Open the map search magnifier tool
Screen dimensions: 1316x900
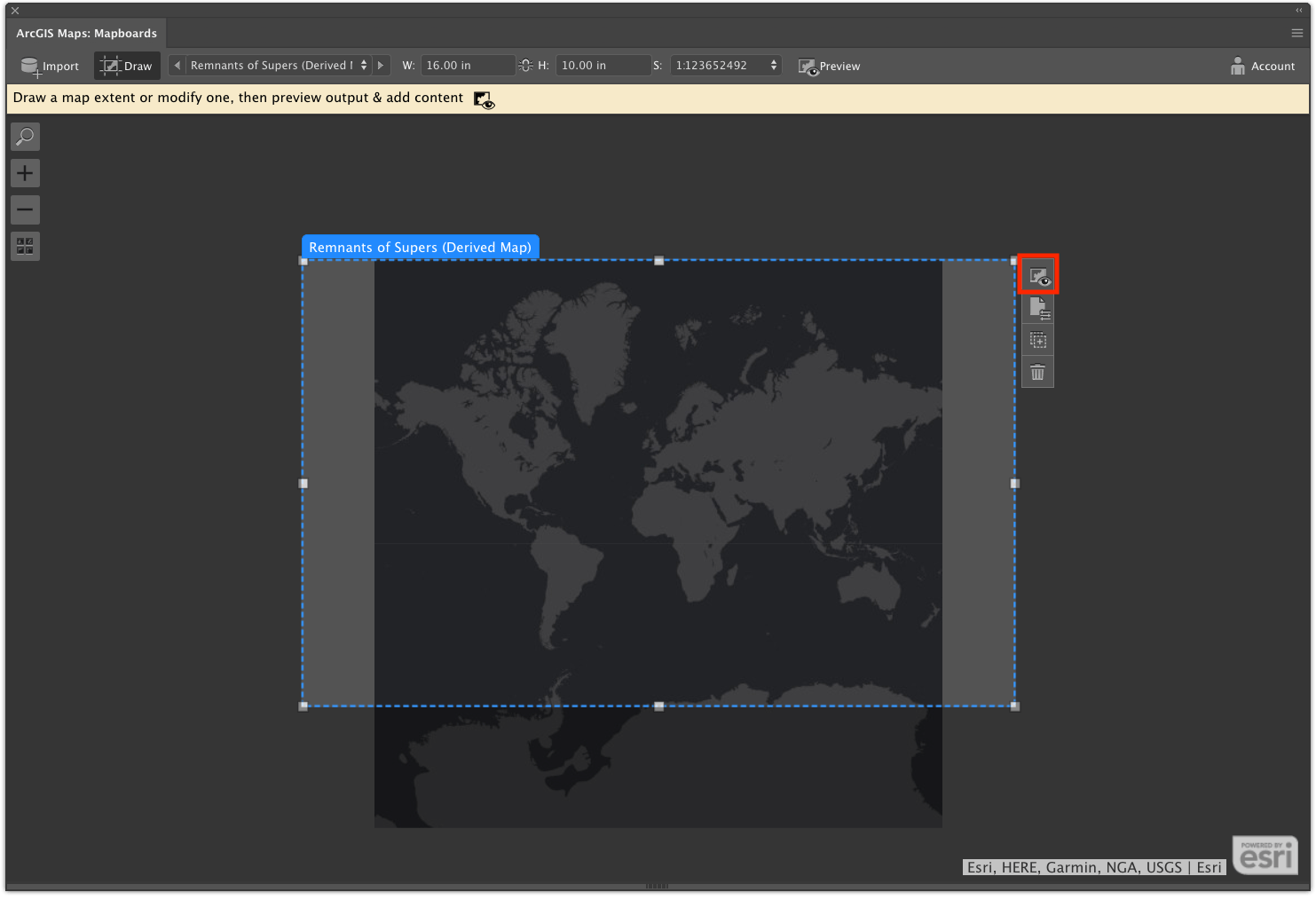(25, 137)
